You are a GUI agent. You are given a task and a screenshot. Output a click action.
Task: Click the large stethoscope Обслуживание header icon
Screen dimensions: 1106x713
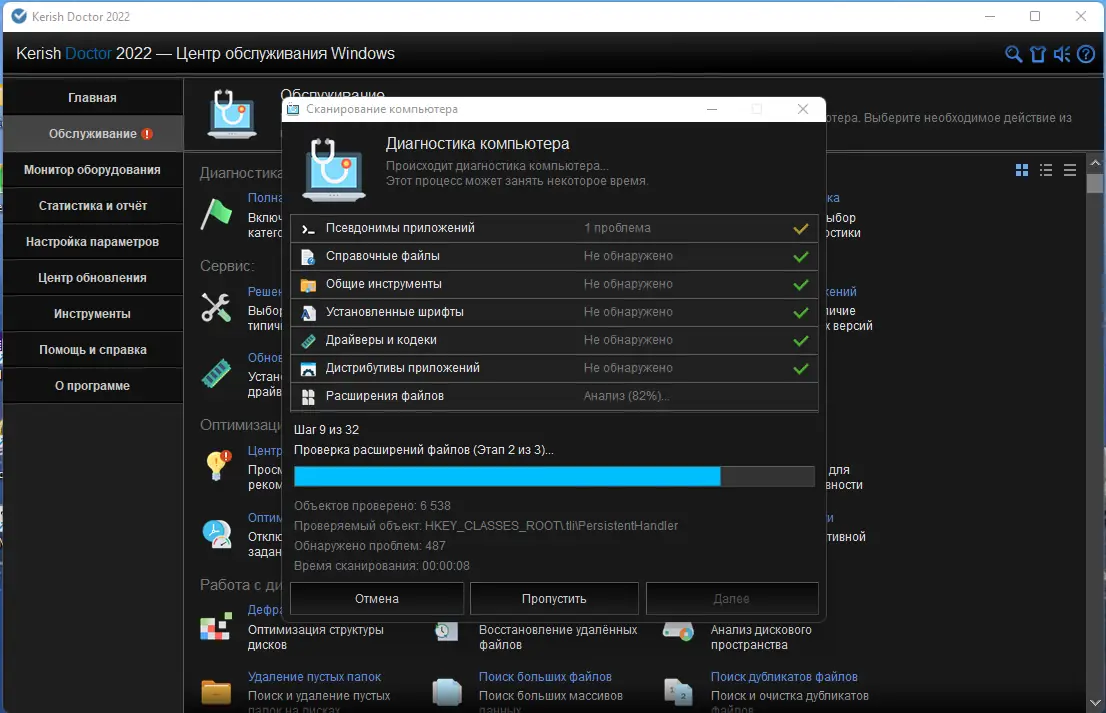click(232, 114)
